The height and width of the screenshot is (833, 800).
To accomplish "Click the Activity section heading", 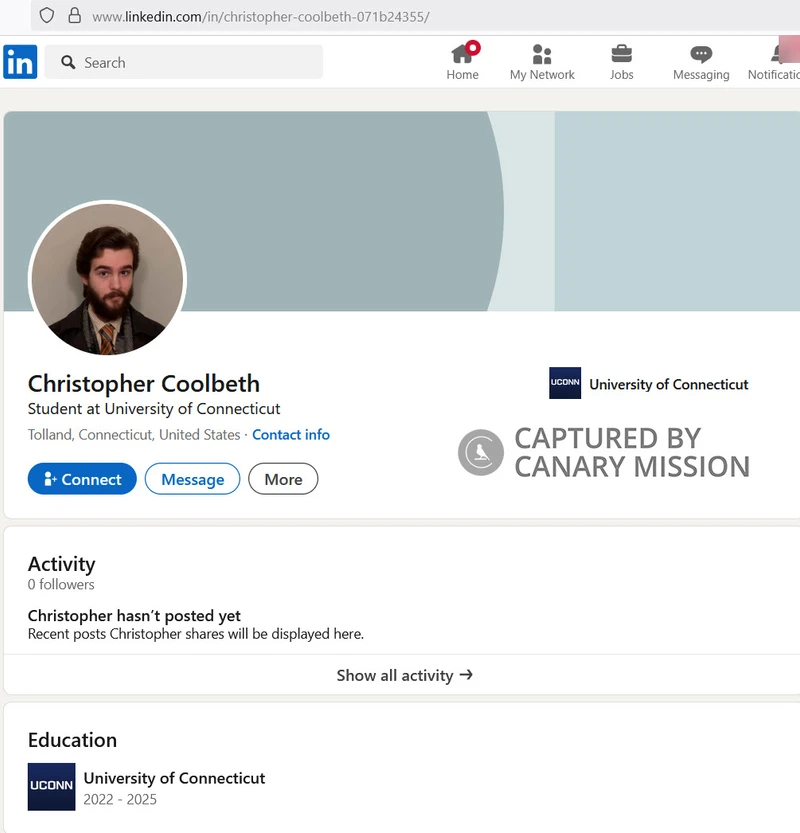I will coord(62,564).
